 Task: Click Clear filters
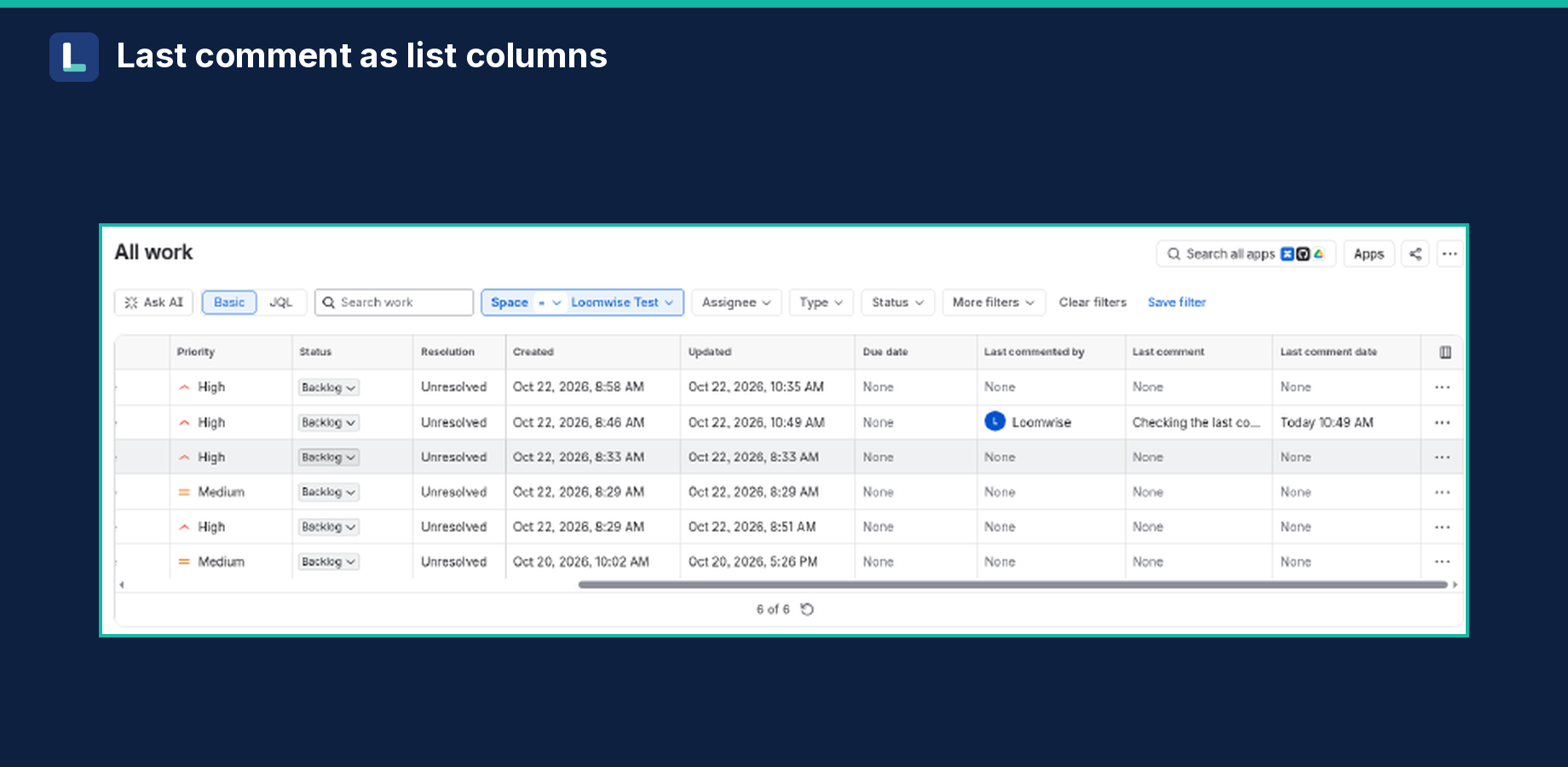click(1092, 303)
